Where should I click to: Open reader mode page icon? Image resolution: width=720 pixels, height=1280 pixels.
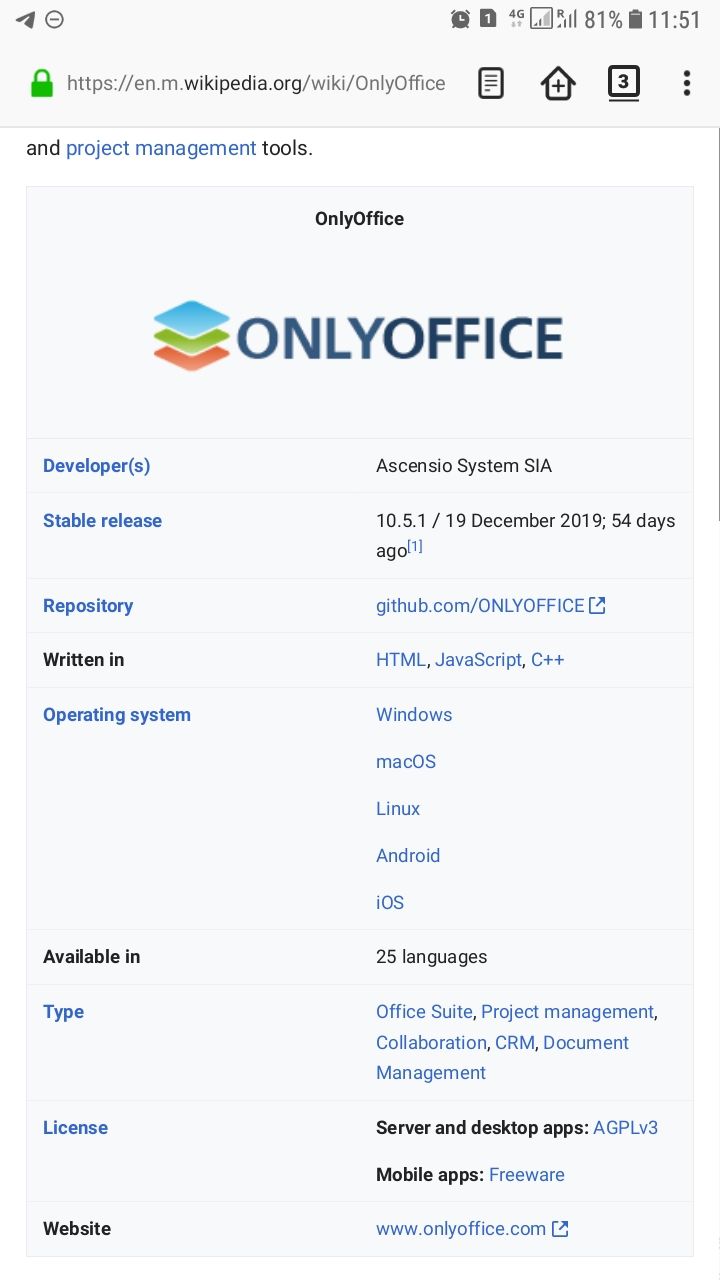tap(491, 84)
